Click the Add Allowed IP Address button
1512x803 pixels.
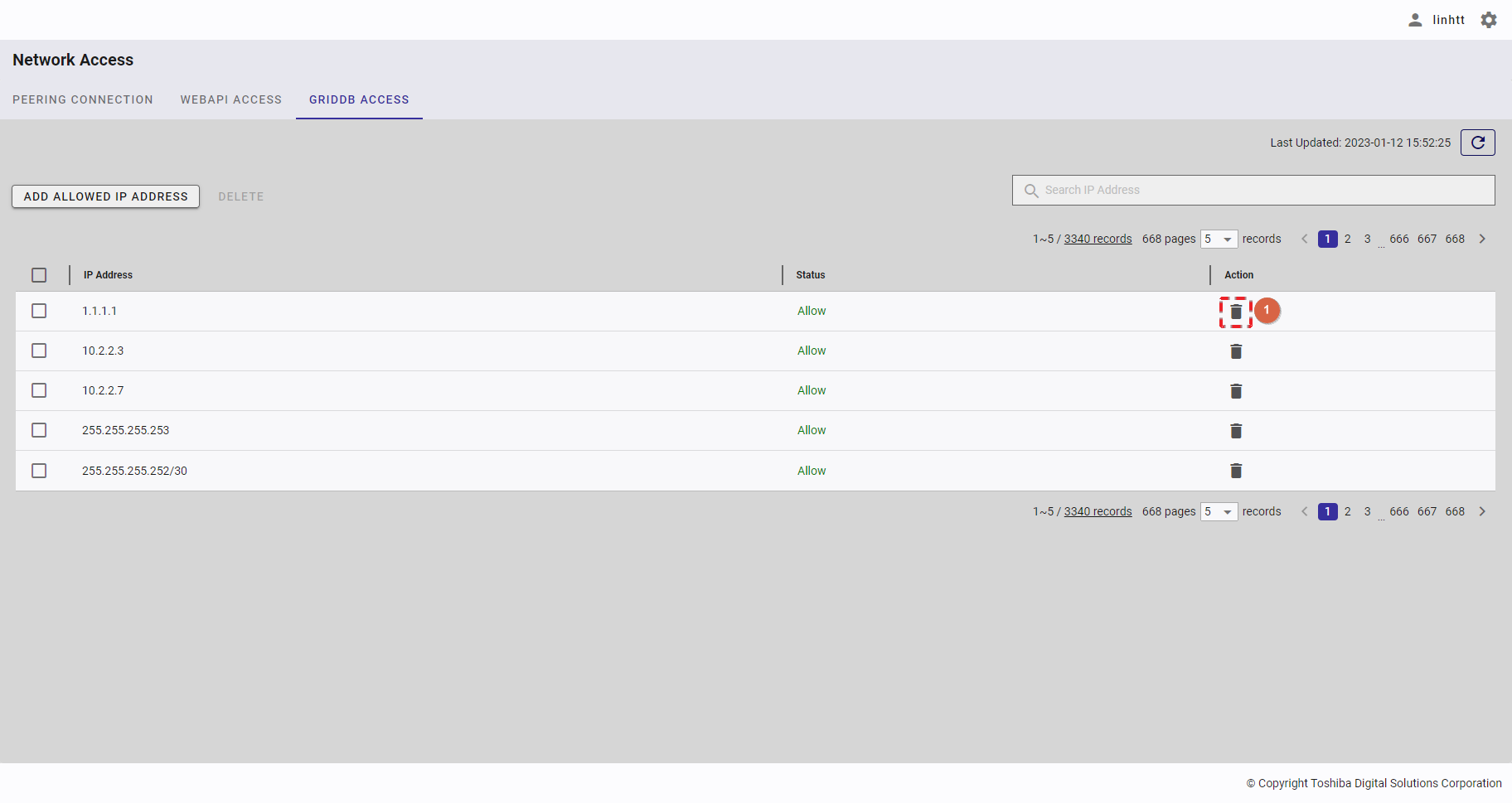pos(105,196)
